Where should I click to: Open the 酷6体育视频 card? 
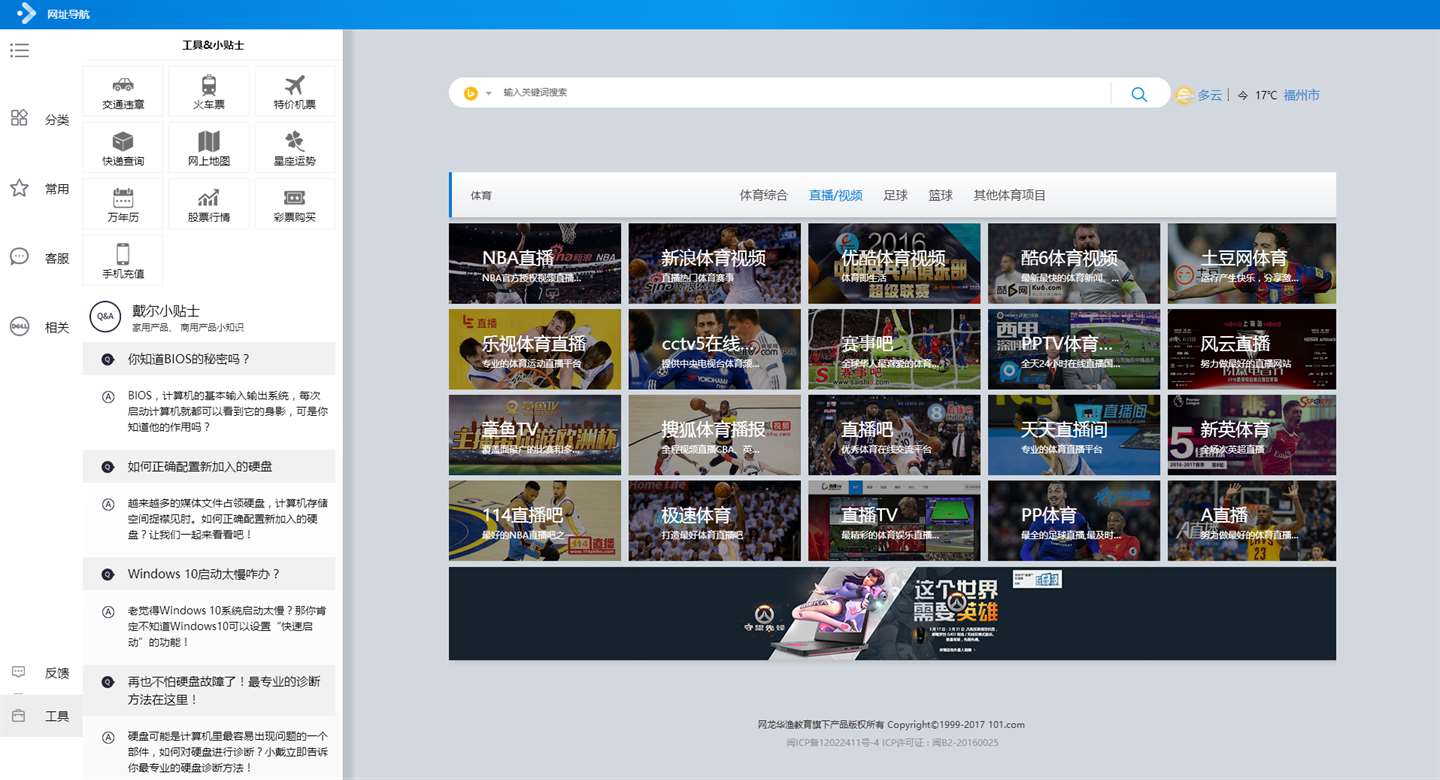(1074, 263)
